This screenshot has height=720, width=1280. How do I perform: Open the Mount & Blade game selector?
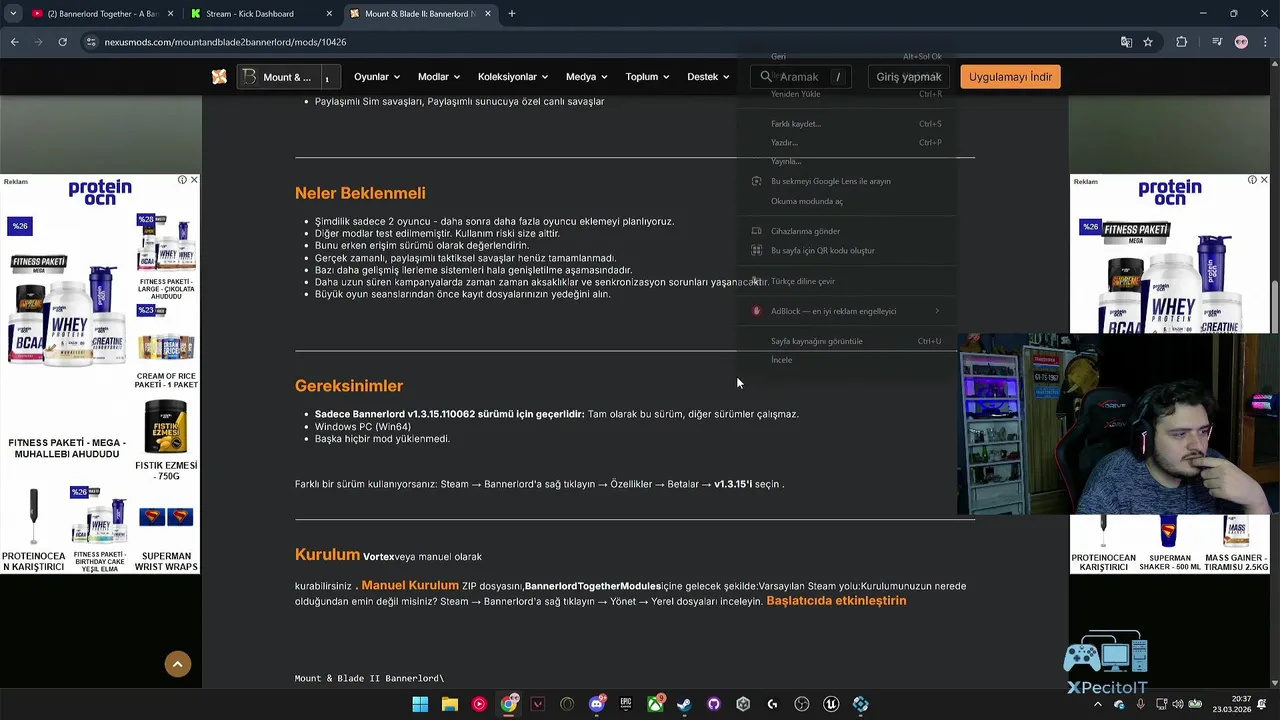[288, 77]
